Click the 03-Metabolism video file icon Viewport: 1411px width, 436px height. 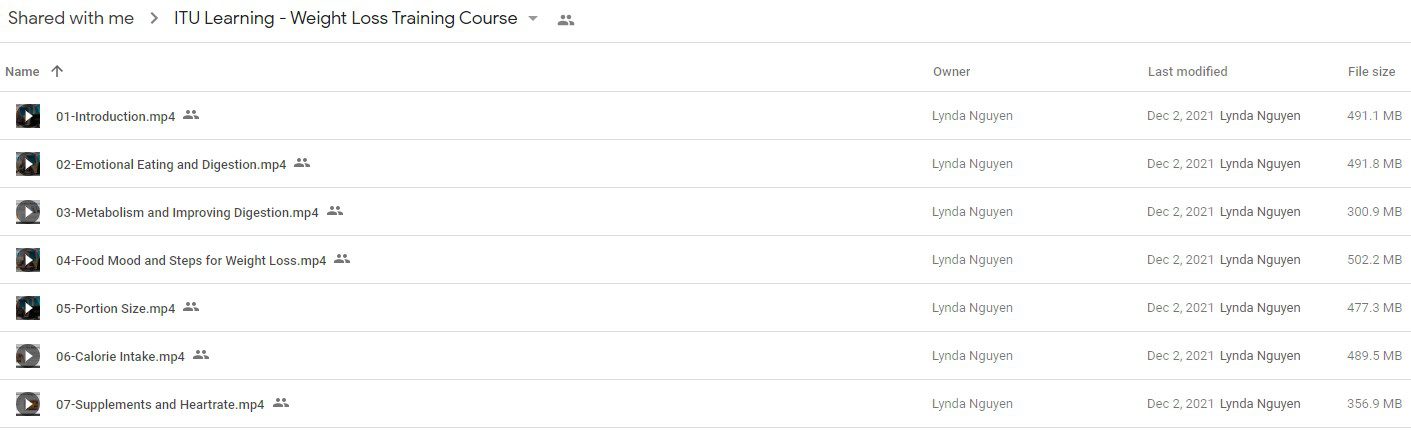coord(28,212)
